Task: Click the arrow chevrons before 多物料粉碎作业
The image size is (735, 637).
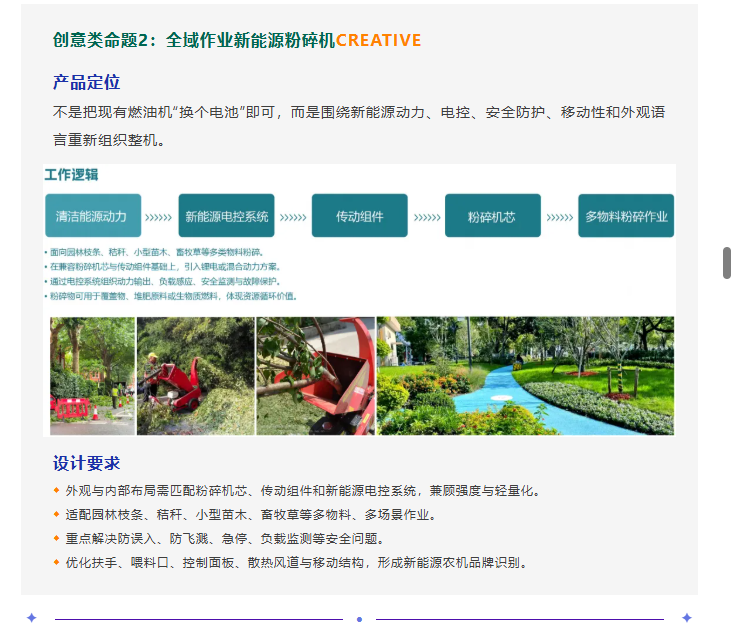Action: (560, 217)
